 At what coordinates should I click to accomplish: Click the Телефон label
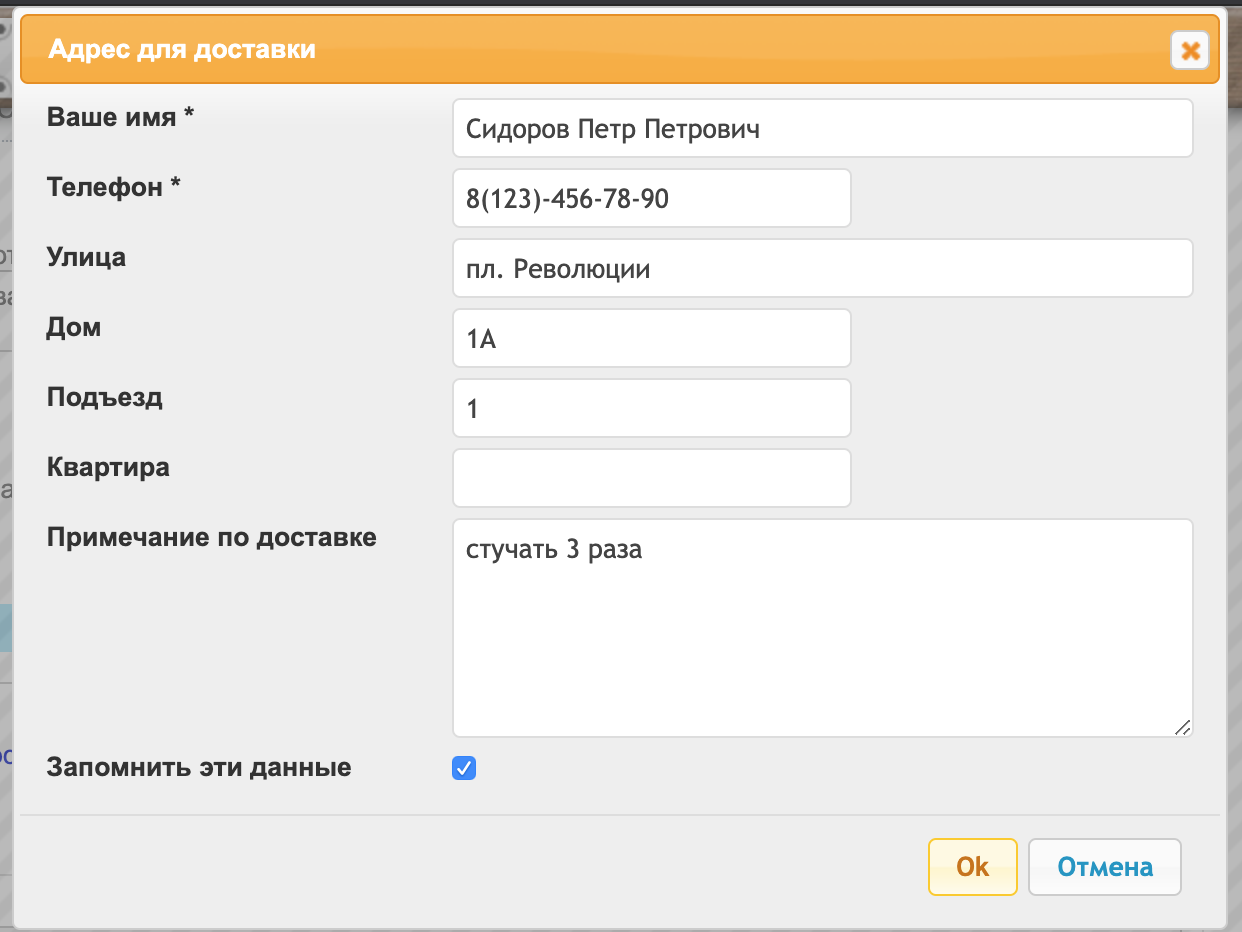click(x=114, y=187)
